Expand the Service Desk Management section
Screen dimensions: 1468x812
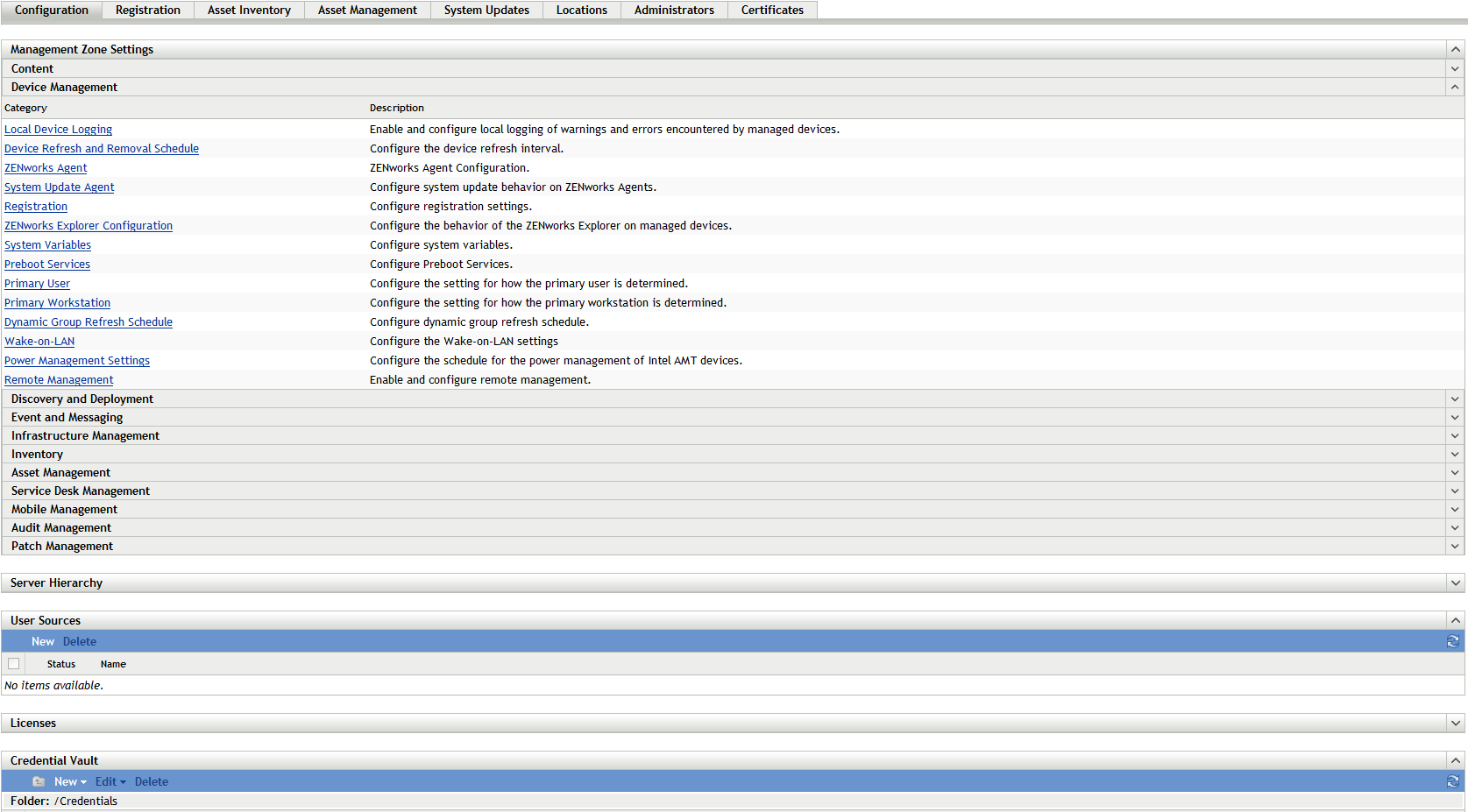coord(1454,491)
